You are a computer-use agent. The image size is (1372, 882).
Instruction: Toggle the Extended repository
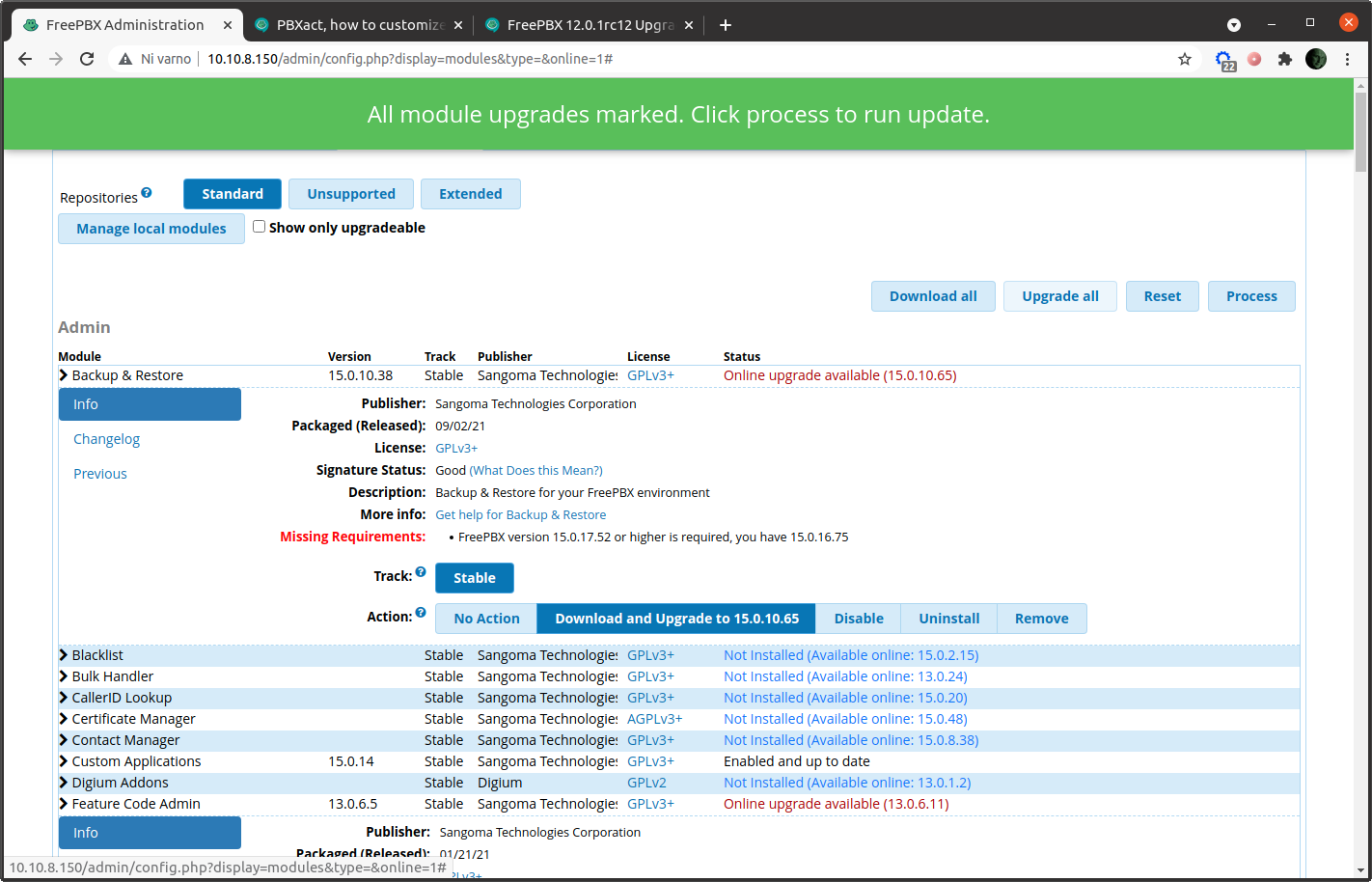click(470, 193)
